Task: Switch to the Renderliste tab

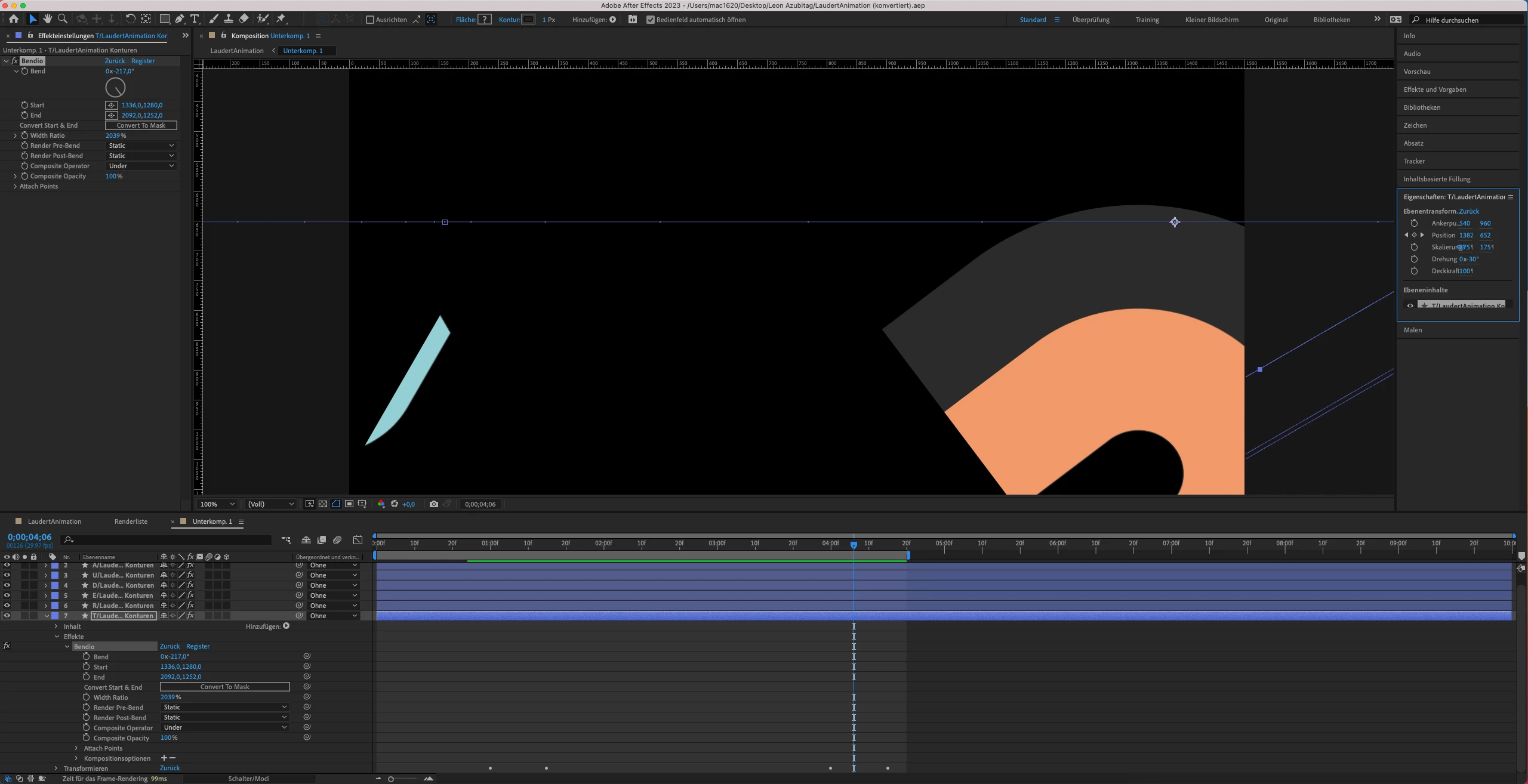Action: tap(131, 521)
